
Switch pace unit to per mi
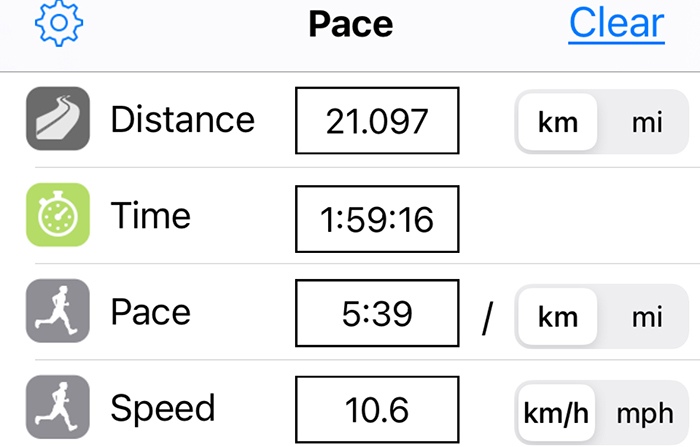(647, 317)
